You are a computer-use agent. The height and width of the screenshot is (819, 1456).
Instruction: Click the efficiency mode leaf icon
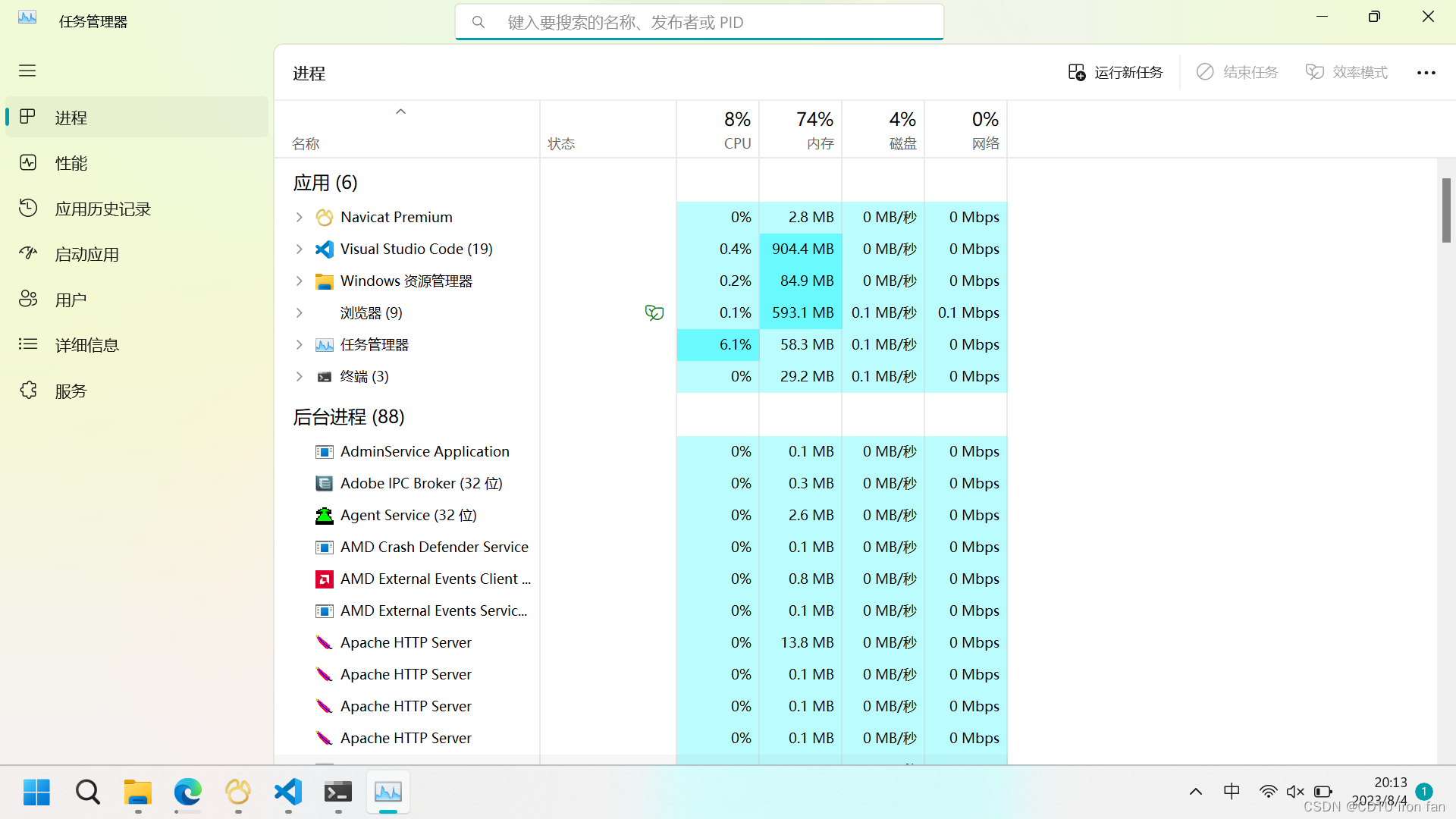pyautogui.click(x=654, y=312)
